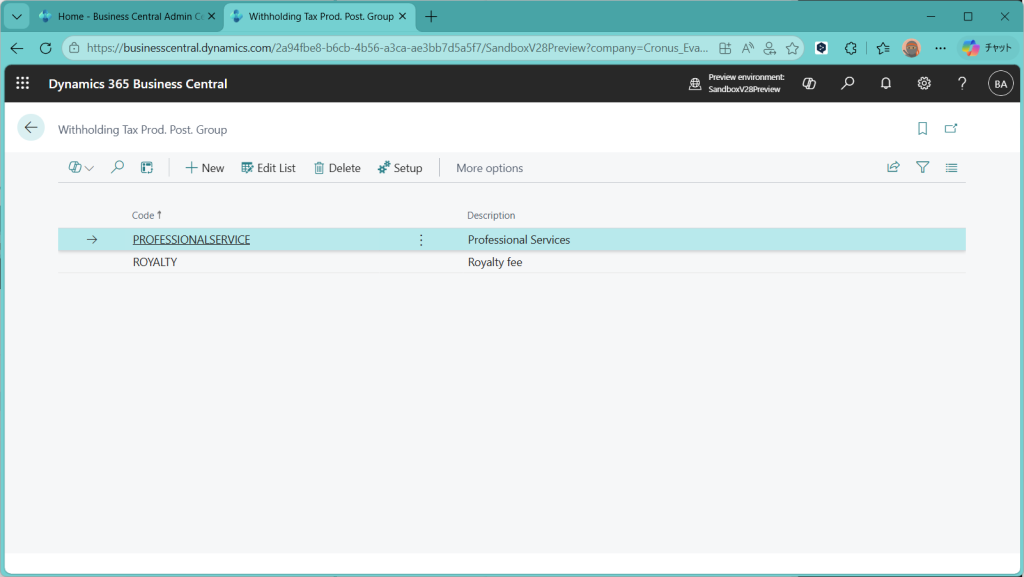The width and height of the screenshot is (1024, 577).
Task: Show row options for PROFESSIONALSERVICE
Action: 420,240
